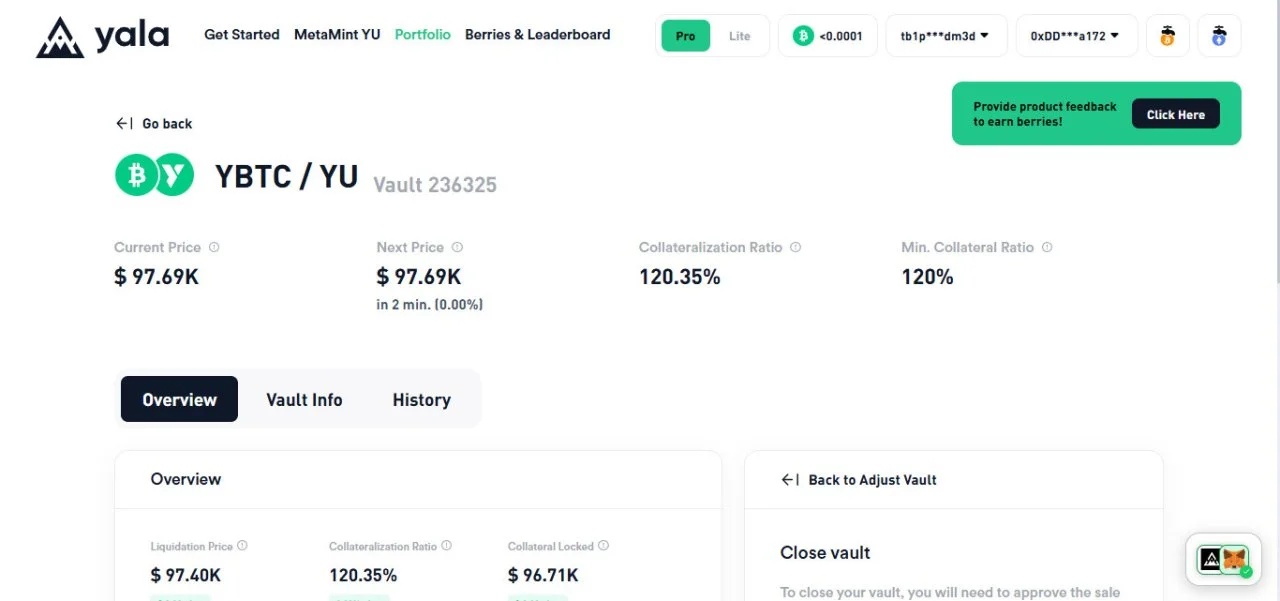
Task: Open the orange berry character icon
Action: (1167, 36)
